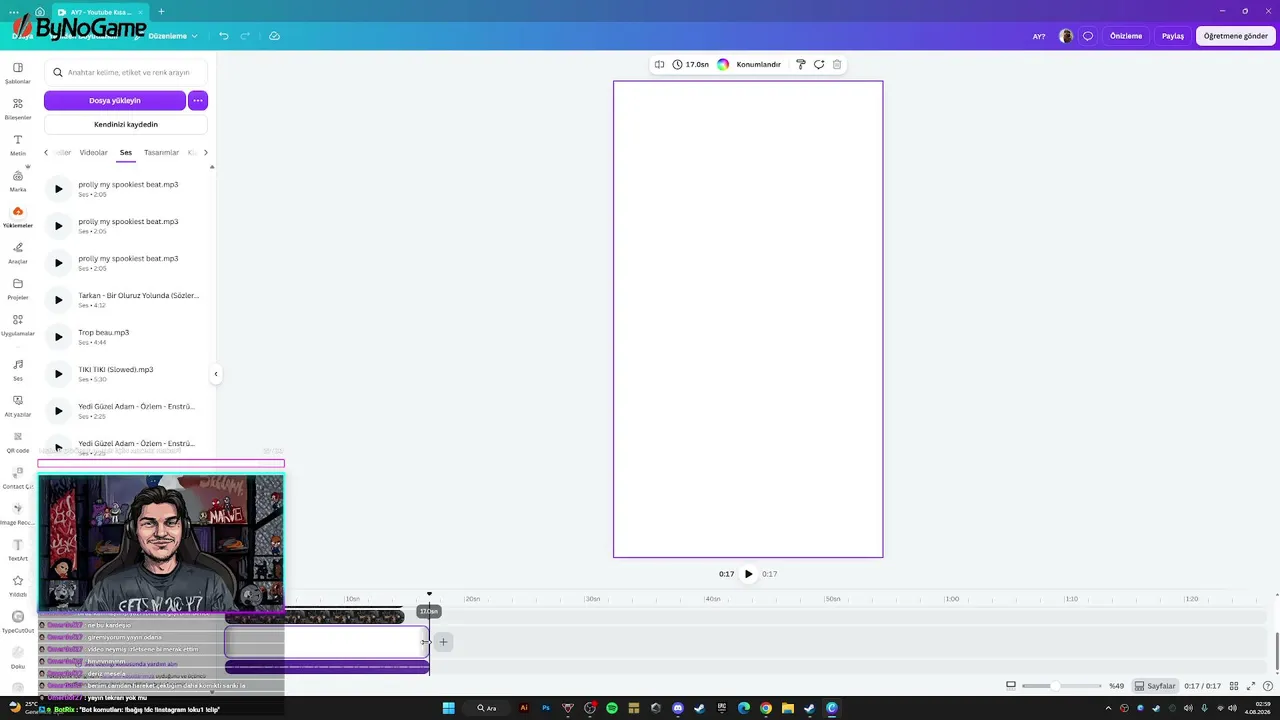Open the Marka brand panel
The height and width of the screenshot is (720, 1280).
[x=18, y=180]
